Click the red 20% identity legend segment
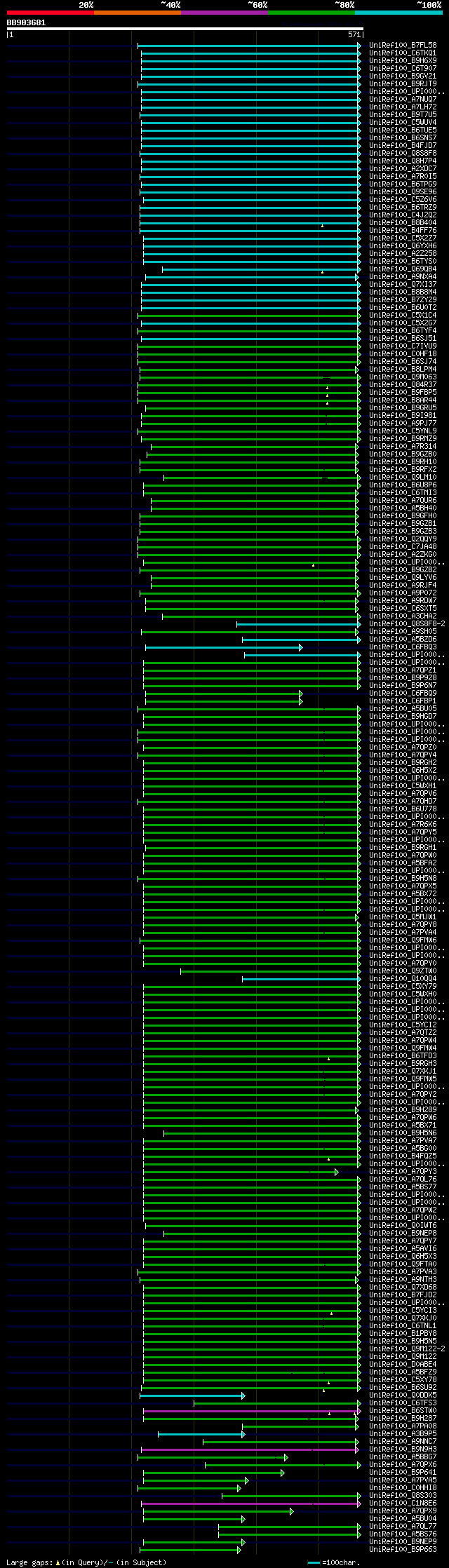449x1568 pixels. coord(51,13)
